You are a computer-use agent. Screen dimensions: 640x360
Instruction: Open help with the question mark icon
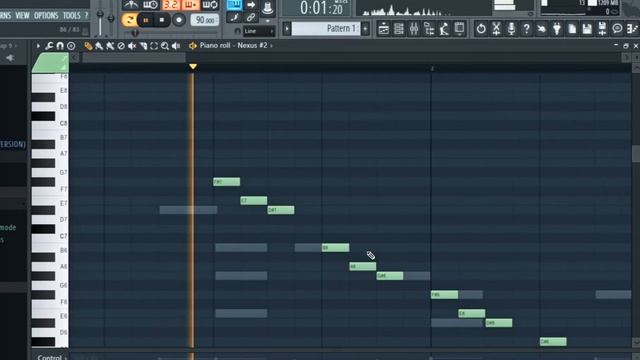coord(526,29)
